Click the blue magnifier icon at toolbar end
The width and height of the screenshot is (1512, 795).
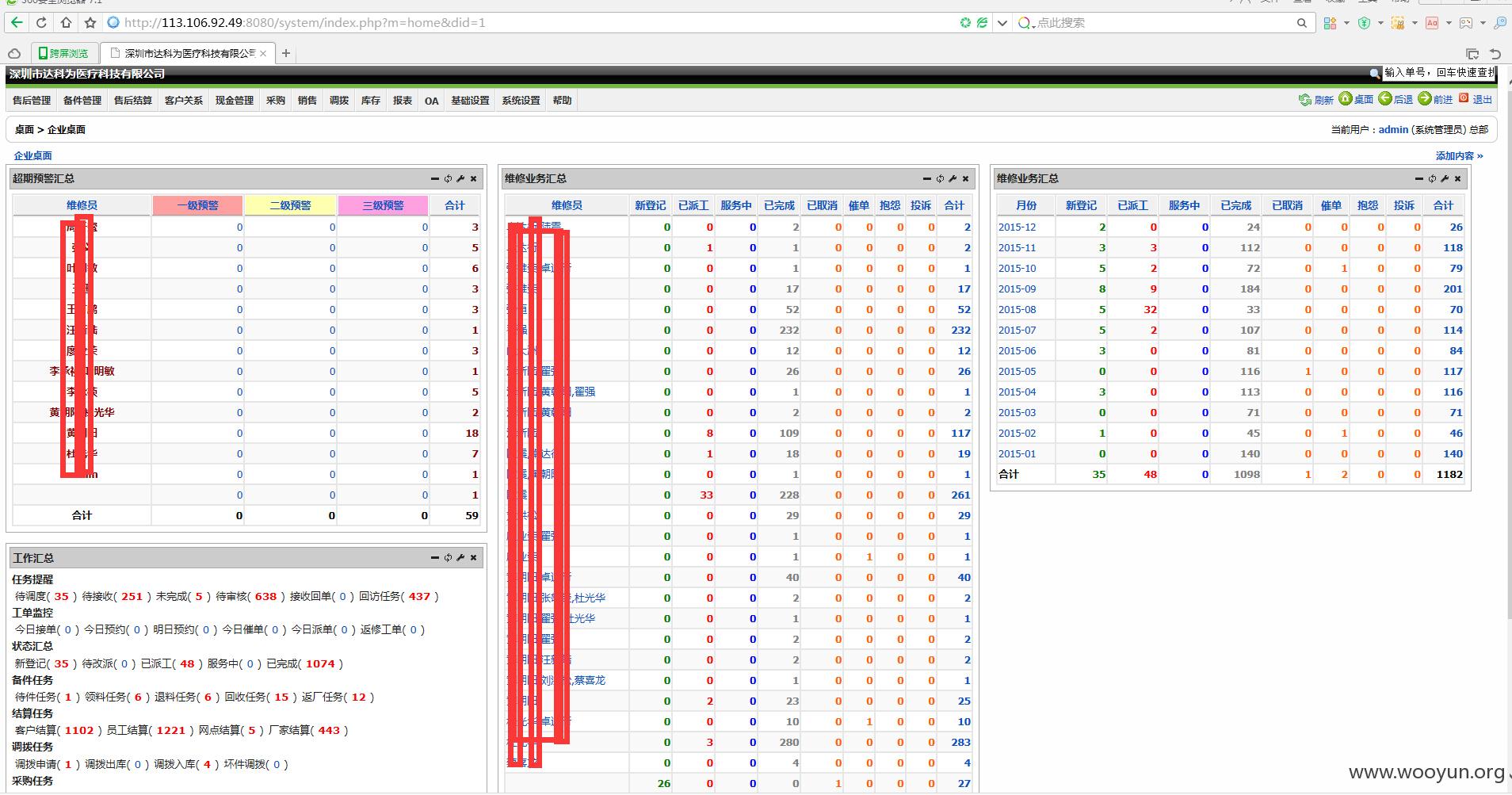pos(1499,23)
